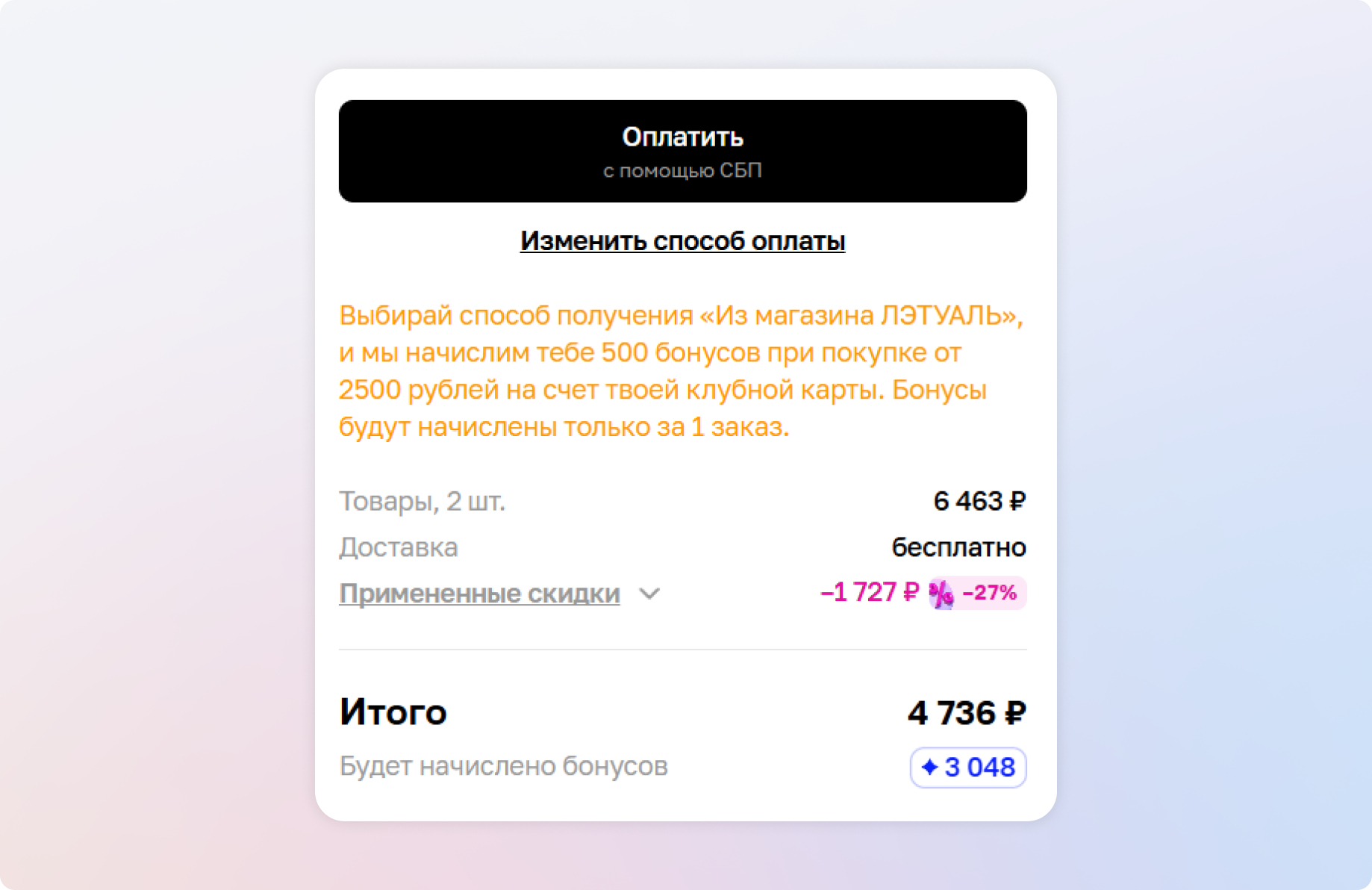This screenshot has width=1372, height=890.
Task: Open the Изменить способ оплаты link
Action: tap(682, 241)
